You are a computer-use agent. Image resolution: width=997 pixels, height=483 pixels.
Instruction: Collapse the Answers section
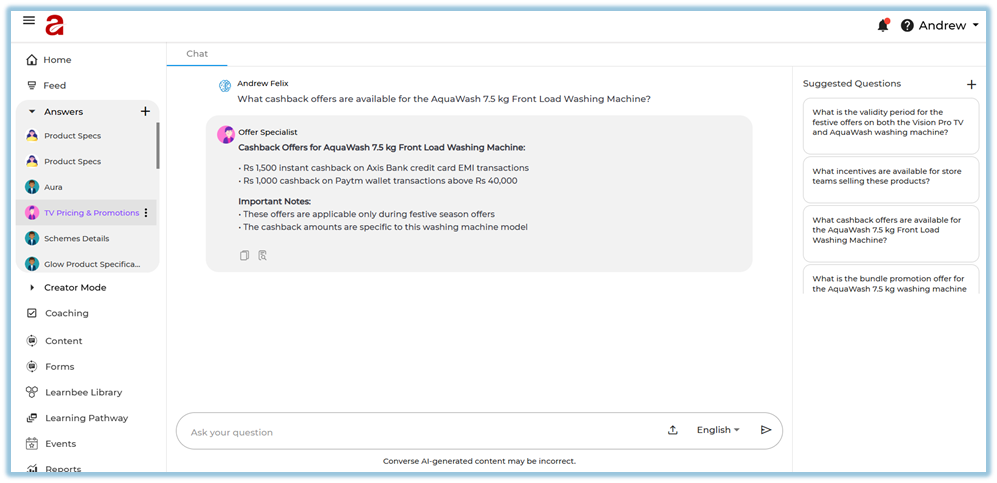(32, 112)
